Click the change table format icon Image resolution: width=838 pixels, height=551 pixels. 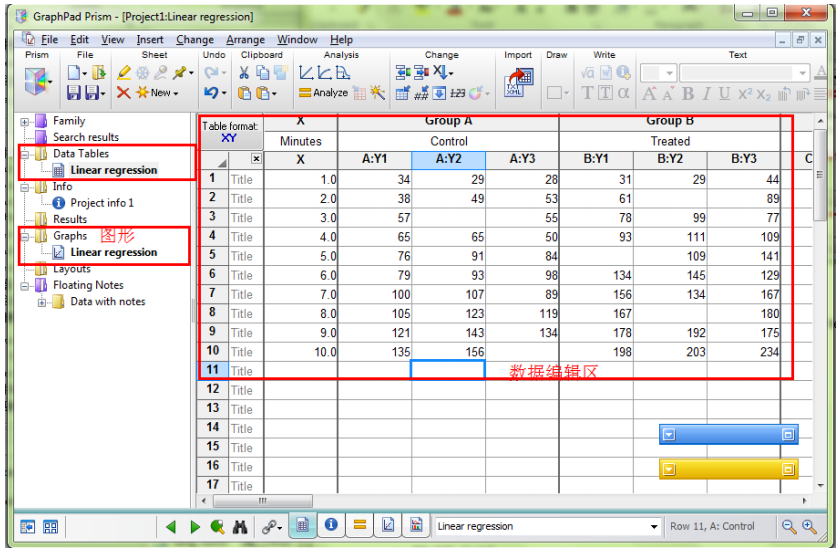pos(403,93)
